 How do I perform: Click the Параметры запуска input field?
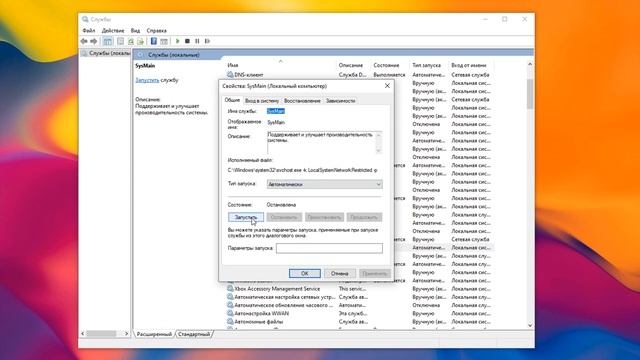[x=329, y=248]
